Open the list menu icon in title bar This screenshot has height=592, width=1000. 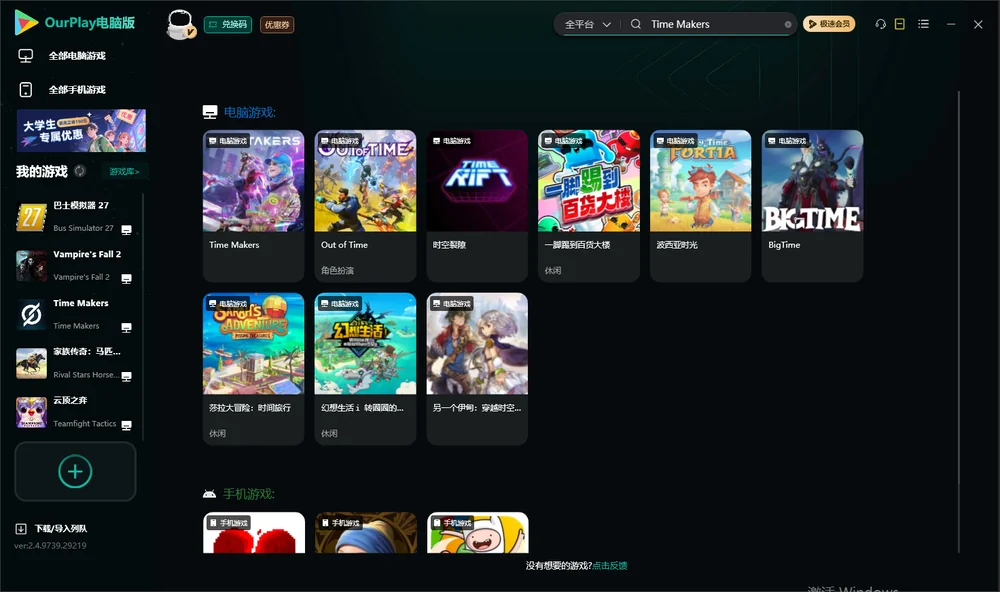tap(923, 24)
